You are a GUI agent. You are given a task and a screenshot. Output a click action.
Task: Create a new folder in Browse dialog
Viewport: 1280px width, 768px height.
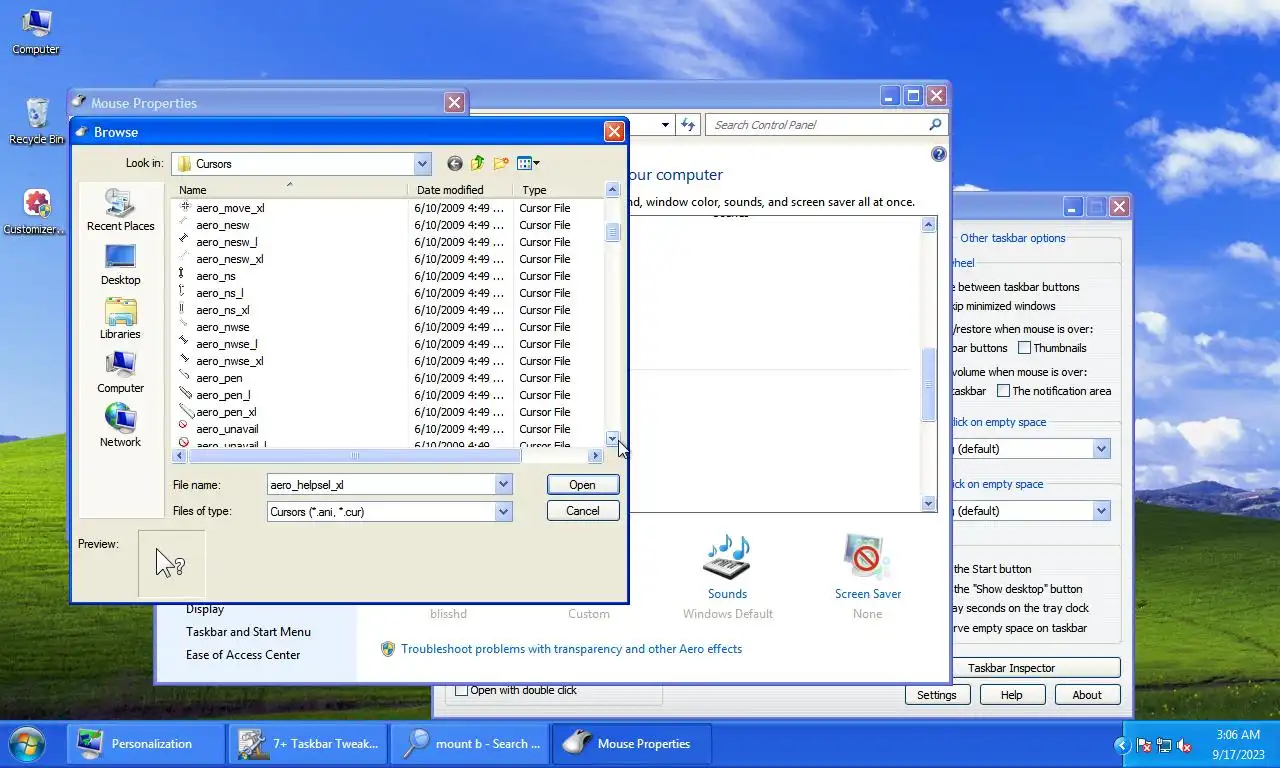501,163
